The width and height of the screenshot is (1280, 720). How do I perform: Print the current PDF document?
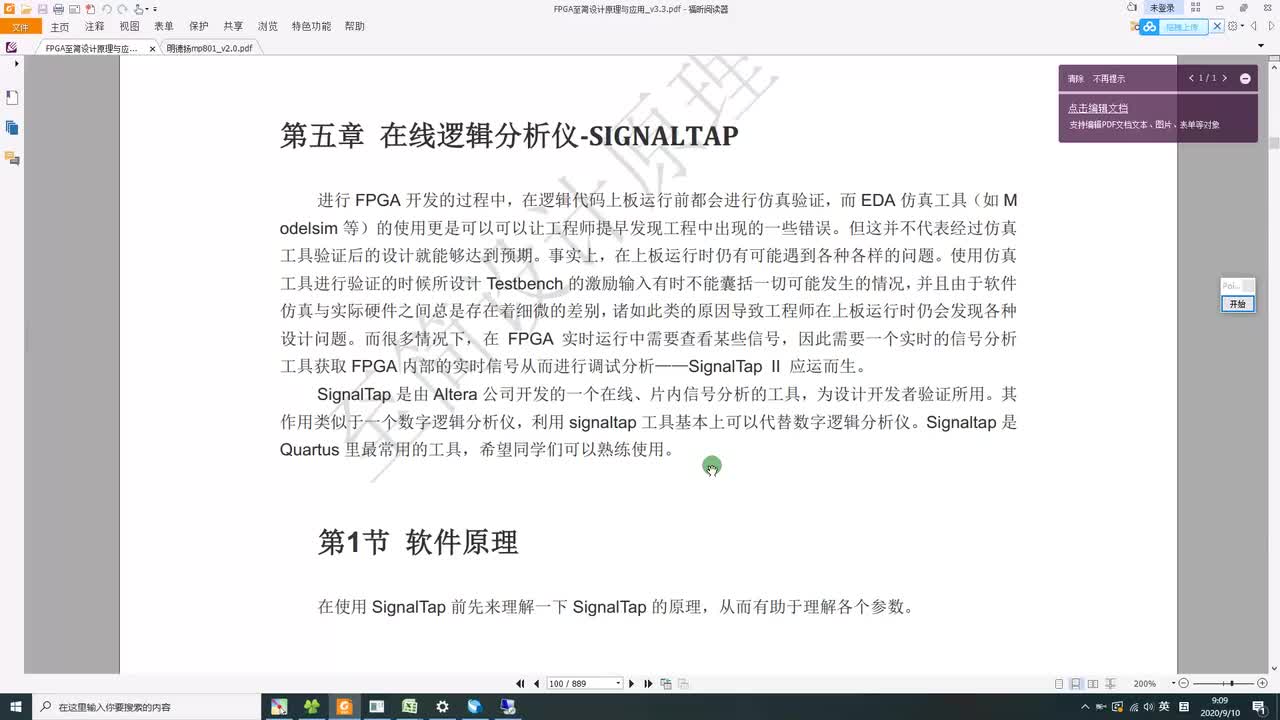coord(58,9)
